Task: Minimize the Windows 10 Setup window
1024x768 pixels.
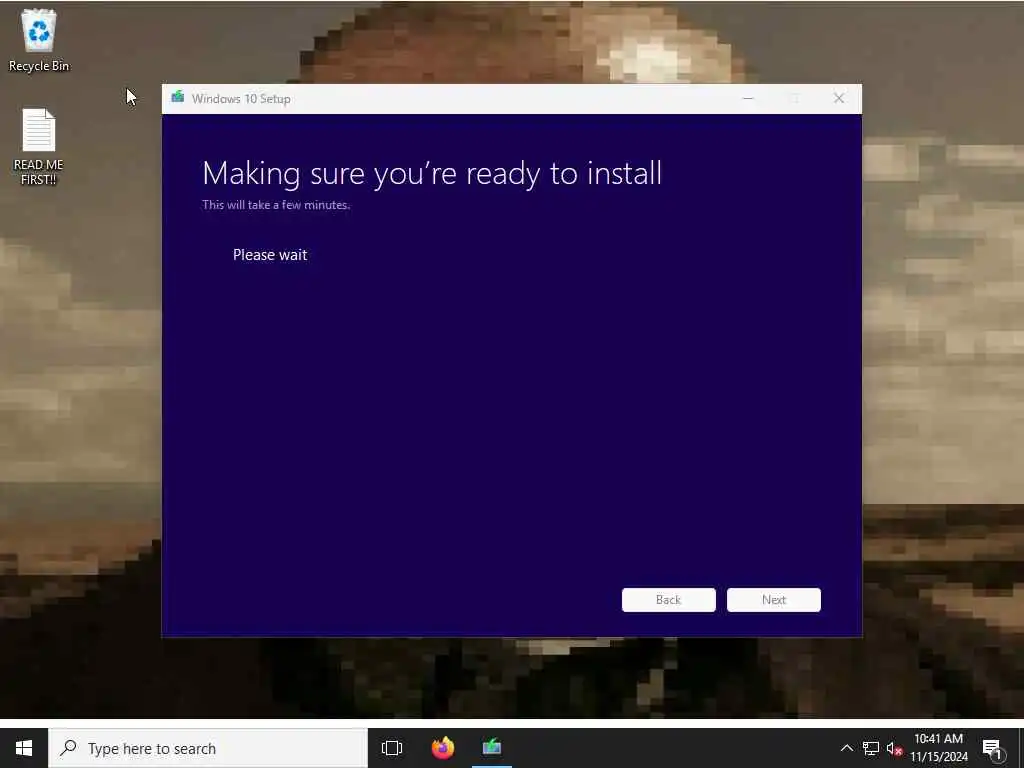Action: (x=748, y=99)
